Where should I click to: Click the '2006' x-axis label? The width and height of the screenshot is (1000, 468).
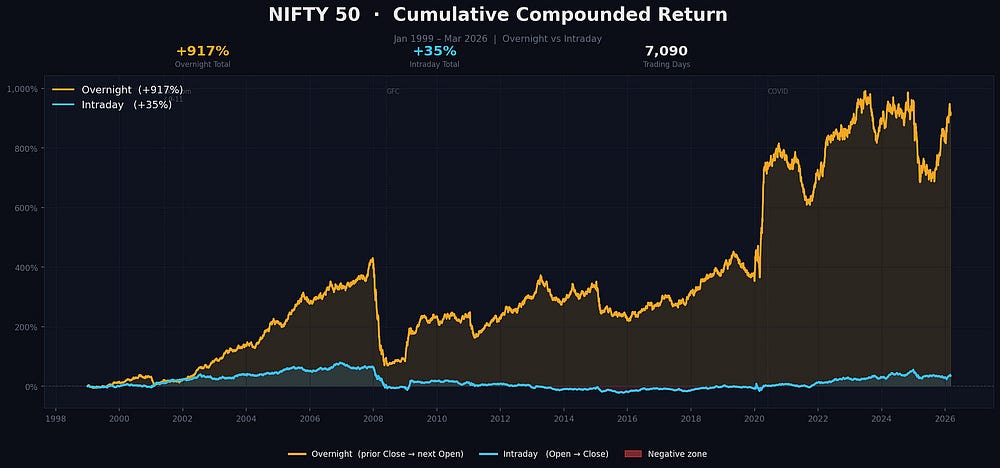310,419
